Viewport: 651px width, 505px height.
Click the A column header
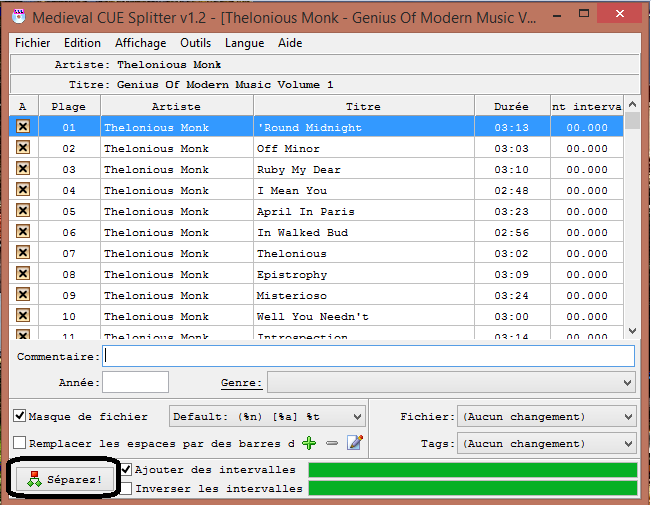[x=23, y=106]
